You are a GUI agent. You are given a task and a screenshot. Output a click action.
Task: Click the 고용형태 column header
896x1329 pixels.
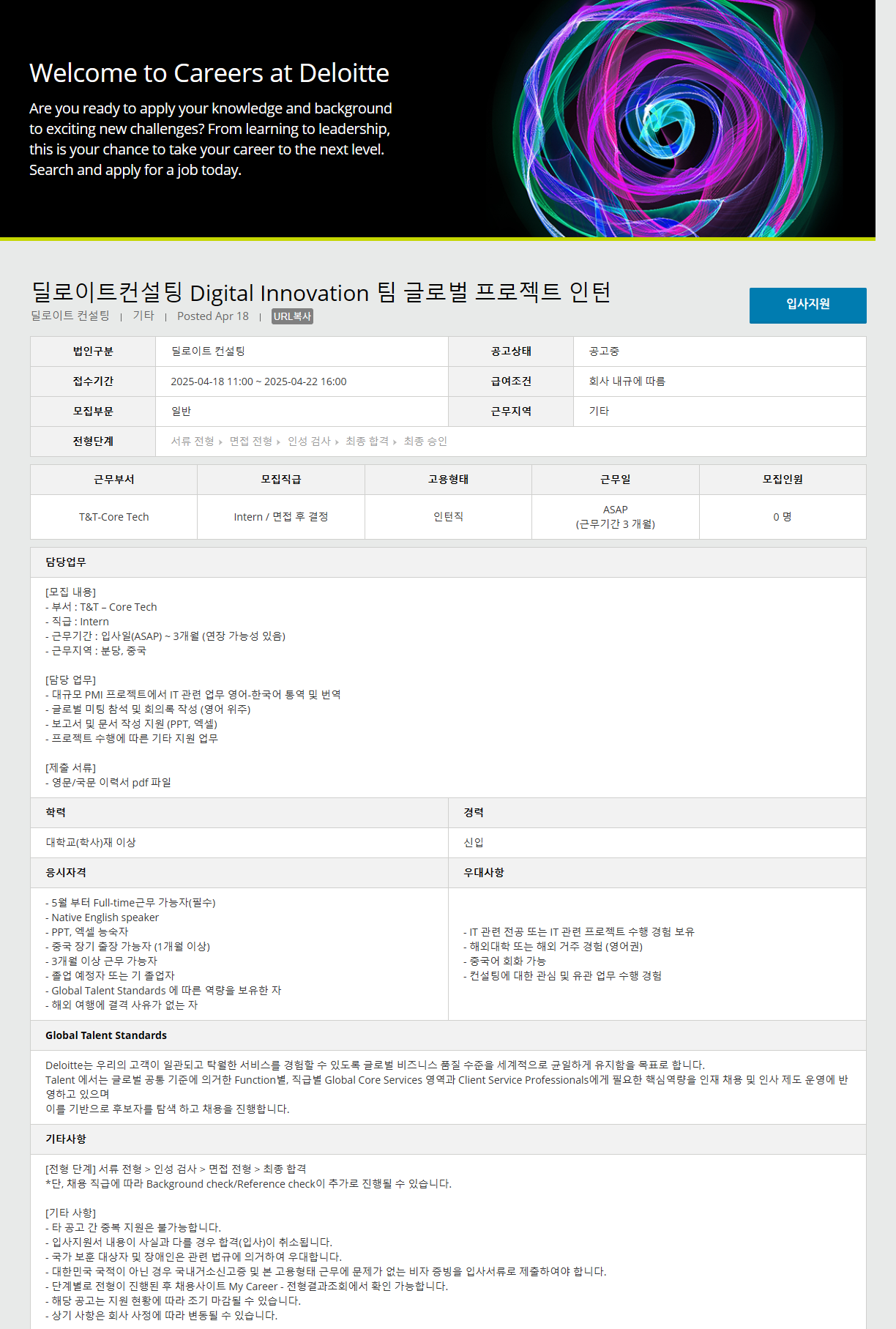(x=448, y=480)
